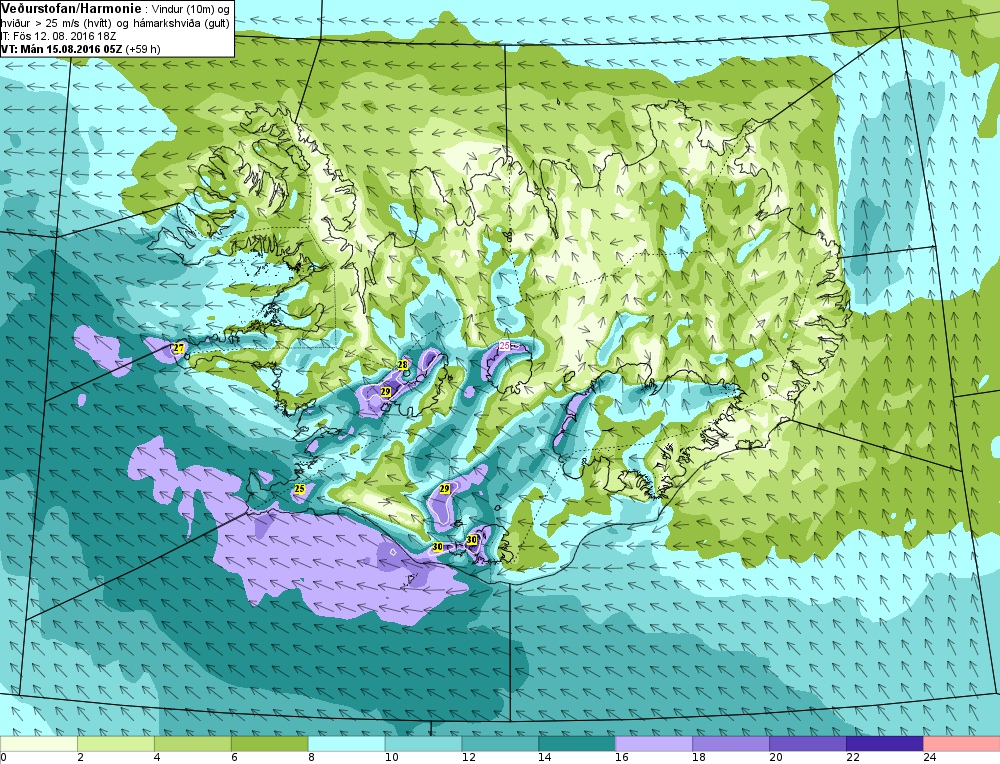This screenshot has height=764, width=1000.
Task: Click the legend scale number 22
Action: 853,758
